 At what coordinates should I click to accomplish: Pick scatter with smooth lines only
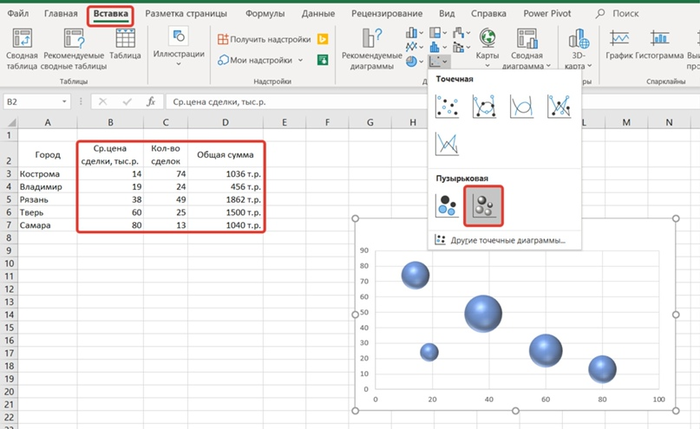521,106
